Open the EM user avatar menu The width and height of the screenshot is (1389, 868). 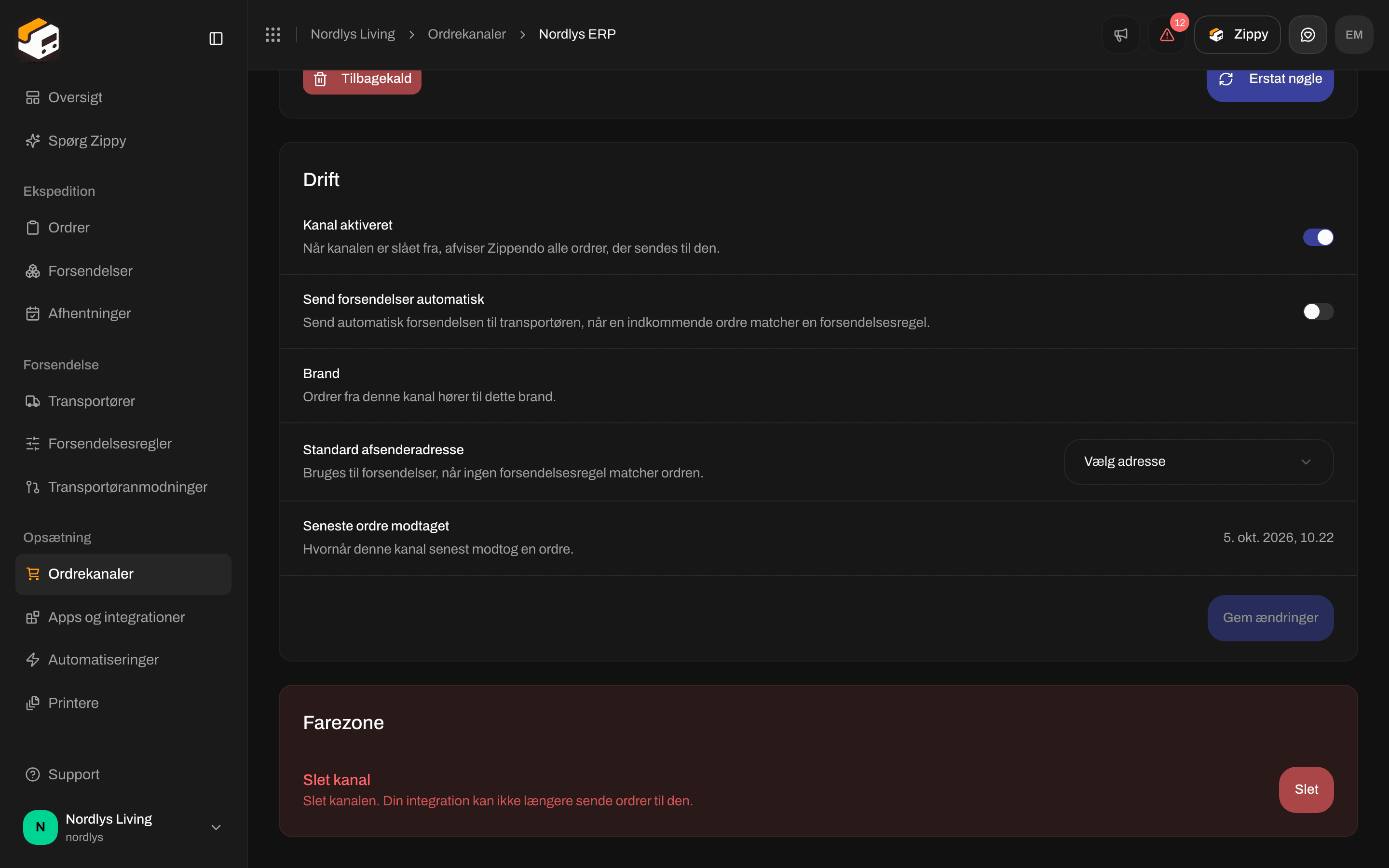point(1354,34)
